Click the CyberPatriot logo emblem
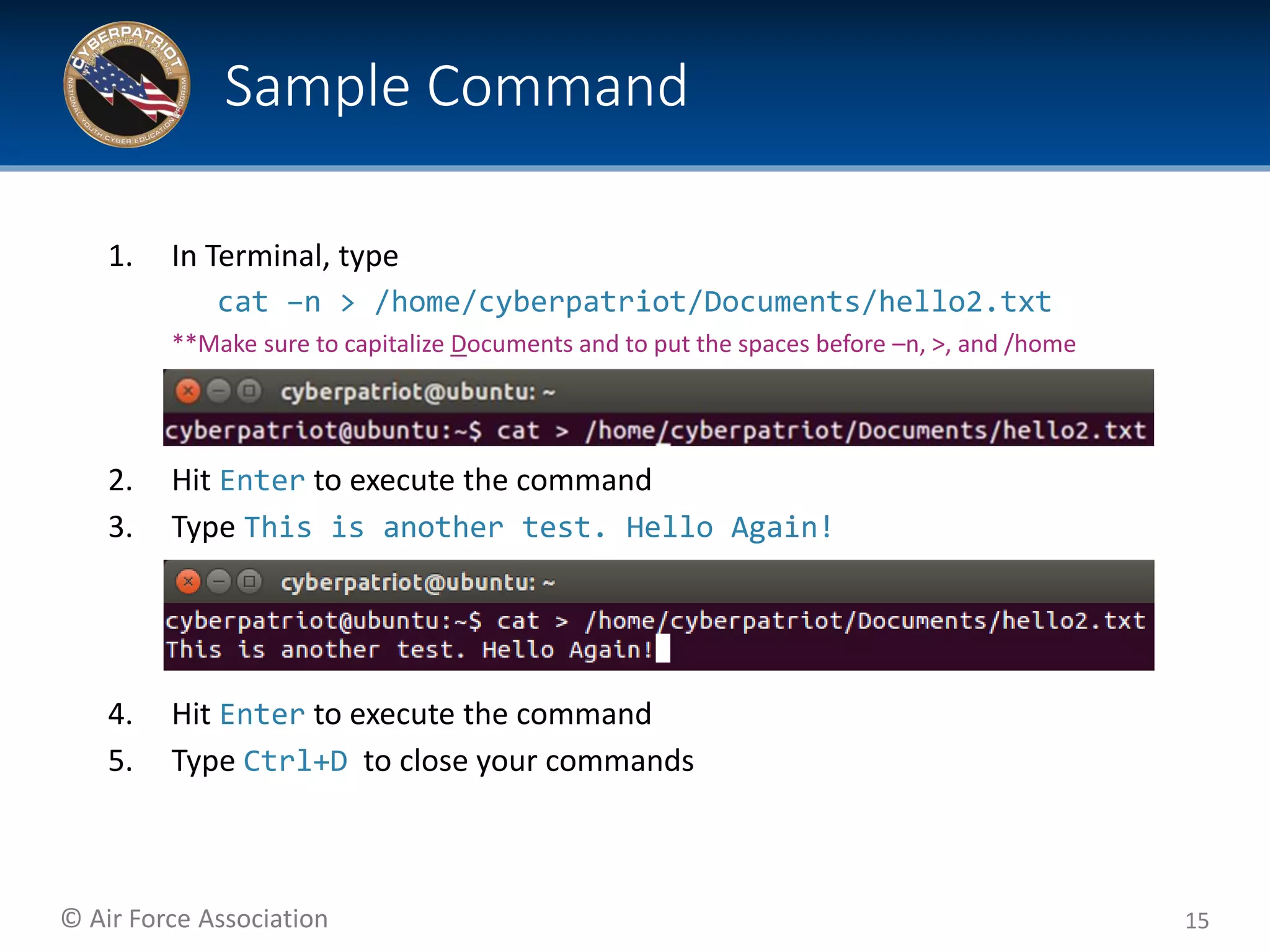 127,85
